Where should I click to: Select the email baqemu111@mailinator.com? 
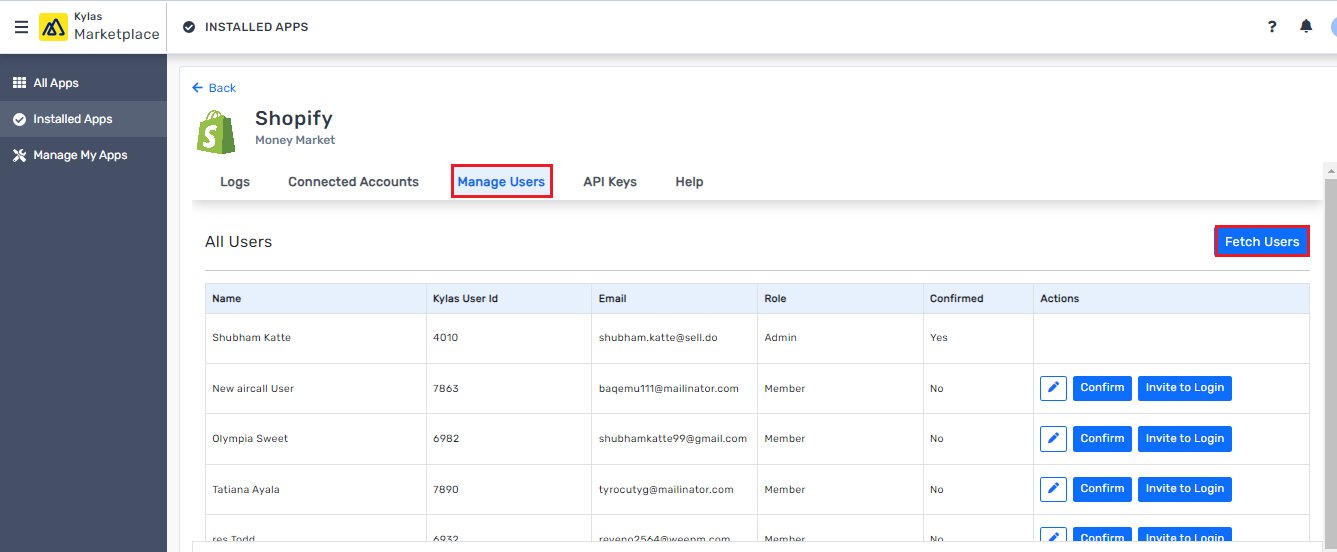(x=668, y=389)
